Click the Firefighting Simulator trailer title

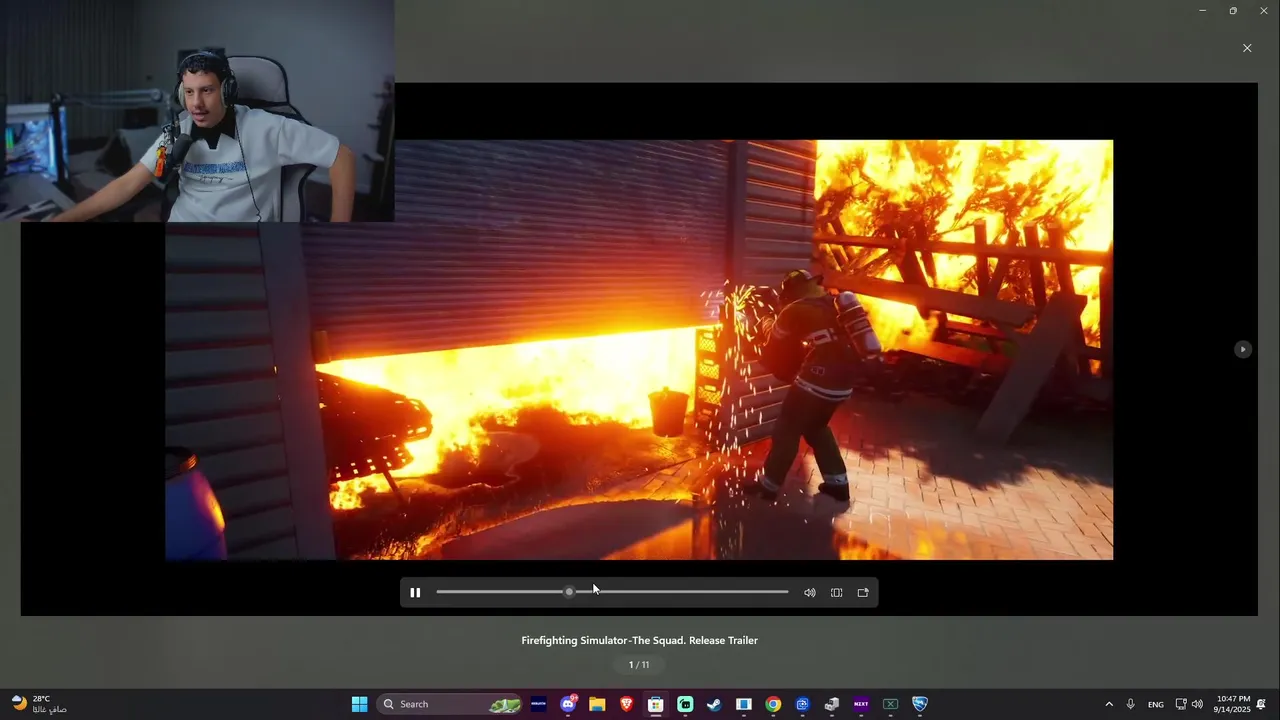click(639, 640)
